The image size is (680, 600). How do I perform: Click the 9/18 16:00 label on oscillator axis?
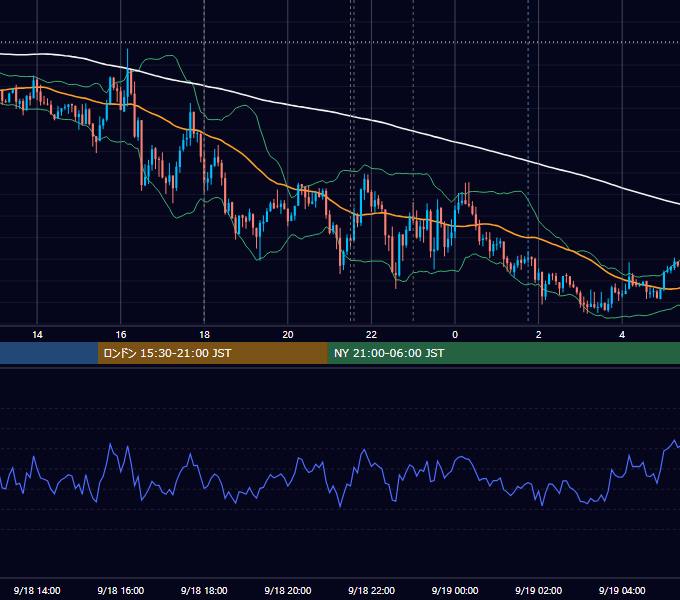tap(121, 590)
